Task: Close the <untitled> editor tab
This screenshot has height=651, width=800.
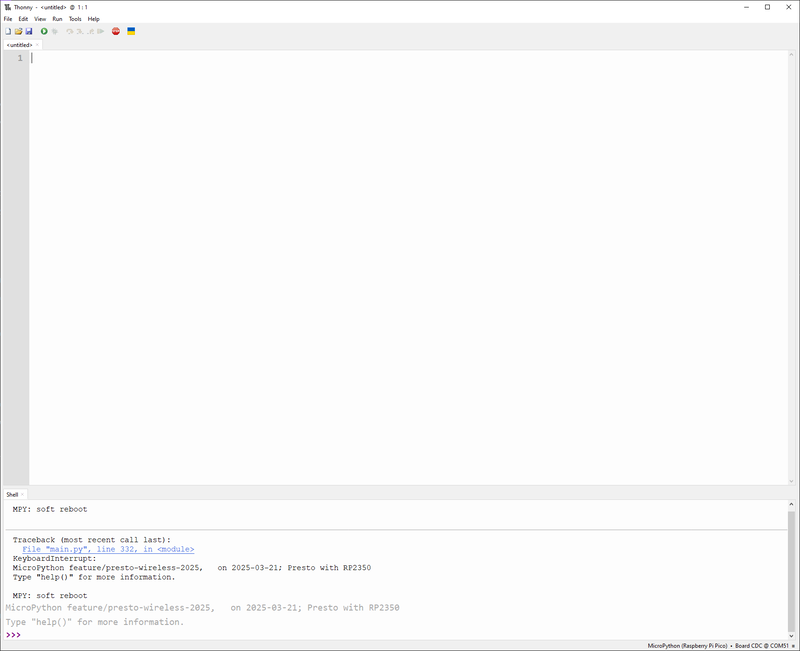Action: tap(38, 45)
